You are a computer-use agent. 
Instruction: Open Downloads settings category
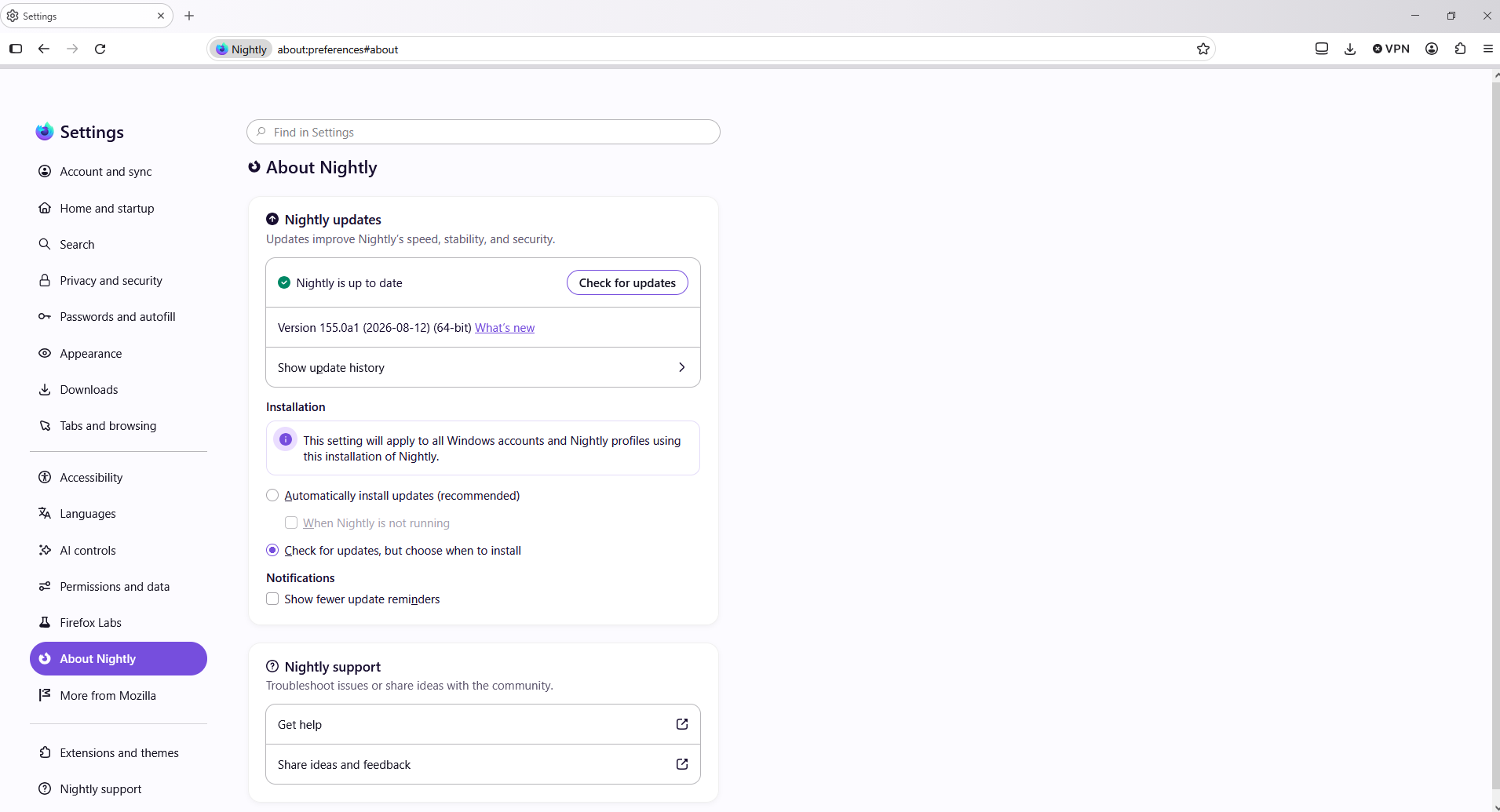(119, 389)
